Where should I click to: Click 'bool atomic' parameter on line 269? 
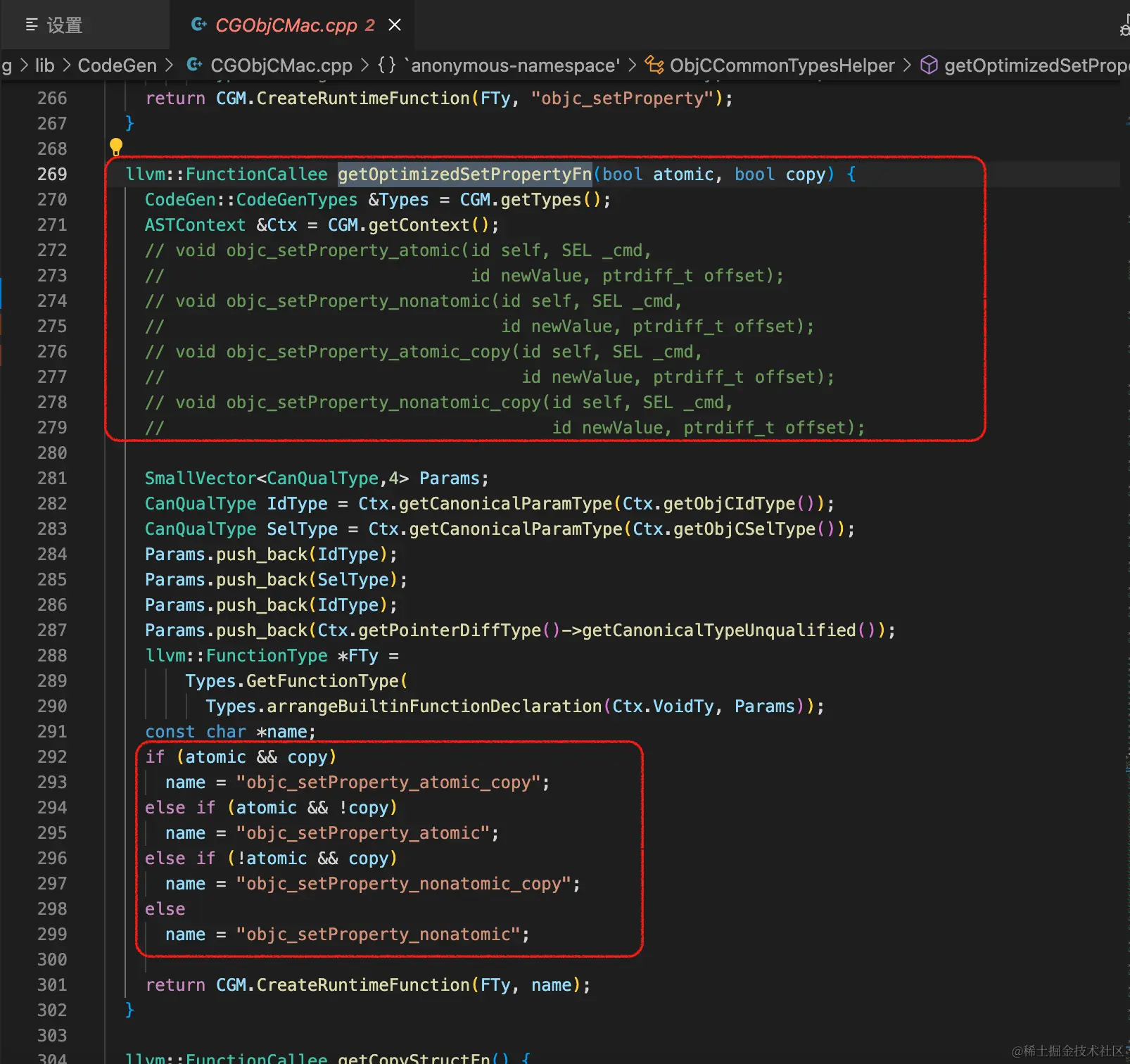click(658, 174)
